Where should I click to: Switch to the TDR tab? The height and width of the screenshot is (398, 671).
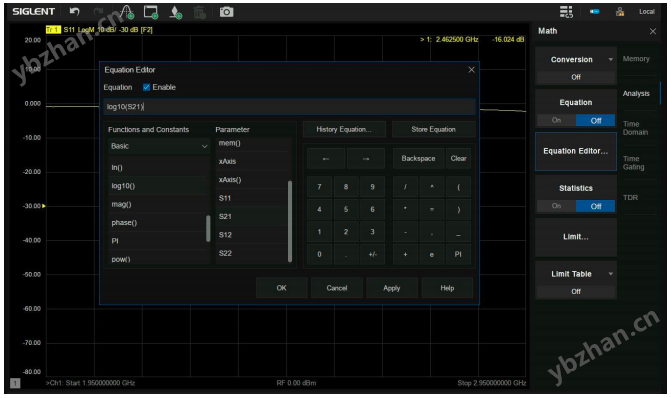coord(631,198)
